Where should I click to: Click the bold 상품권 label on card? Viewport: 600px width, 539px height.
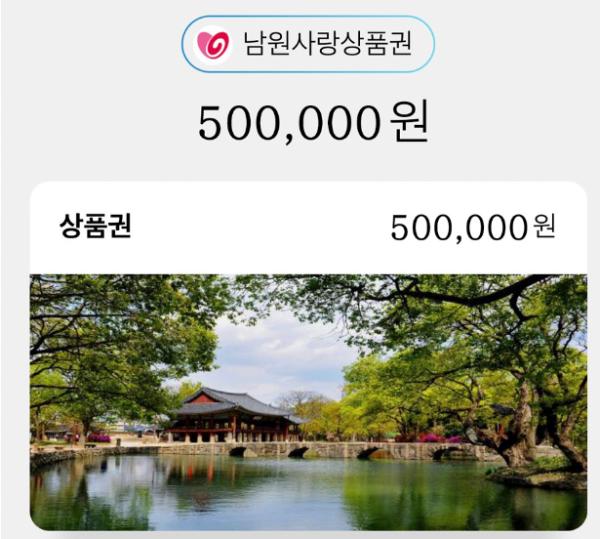click(95, 226)
